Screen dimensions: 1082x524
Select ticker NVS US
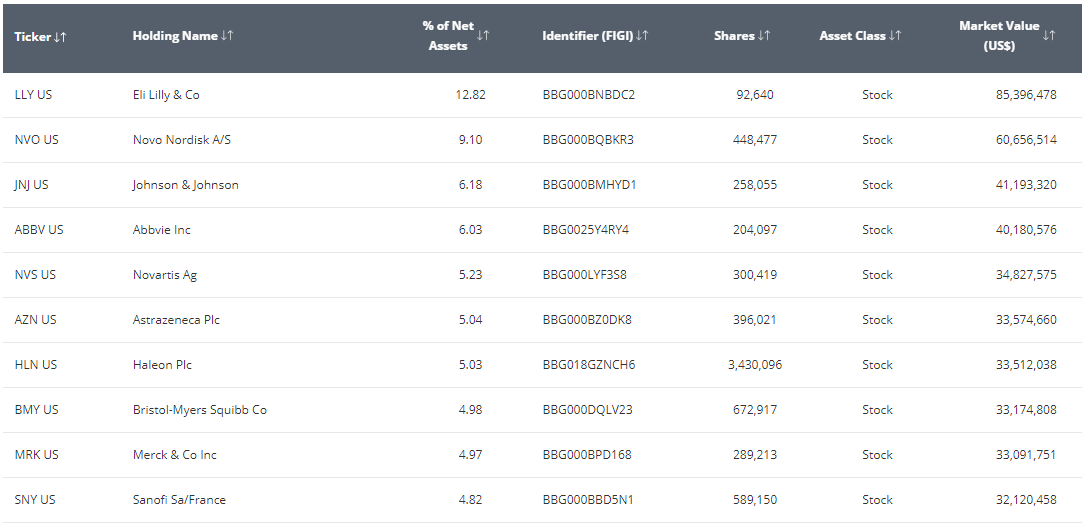click(35, 274)
